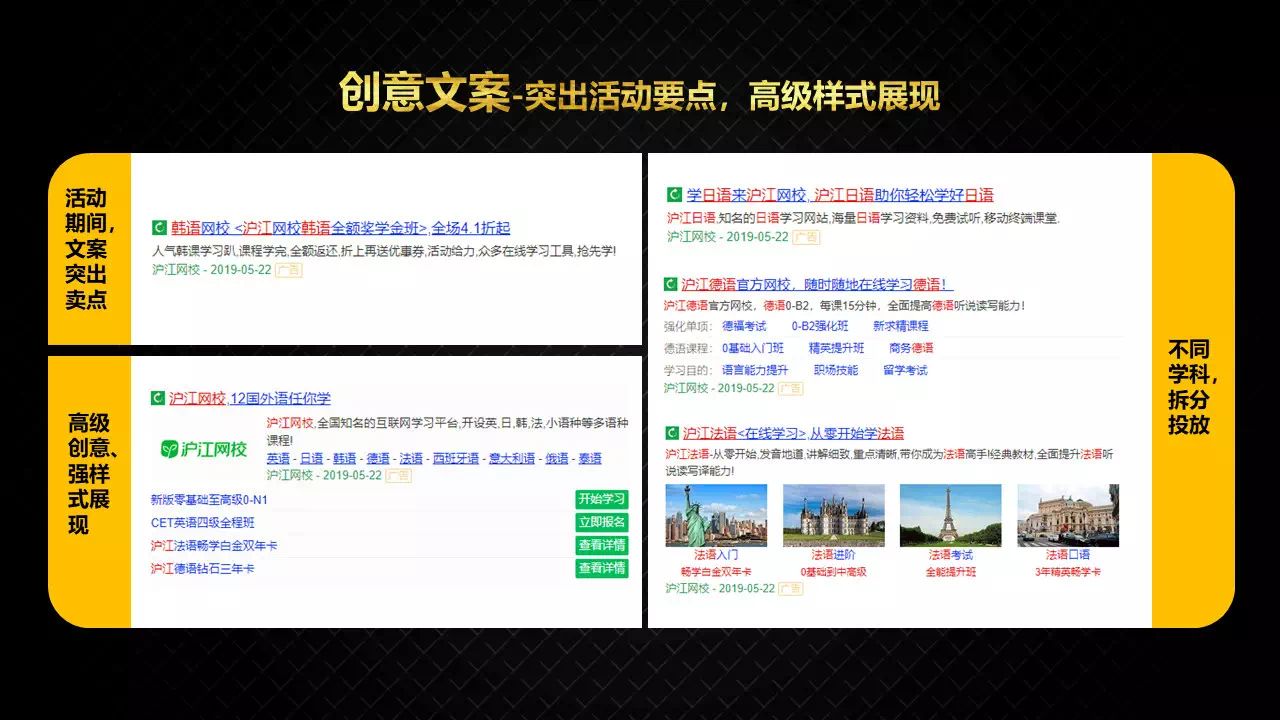The image size is (1280, 720).
Task: Click the 法语入门 caption link
Action: [x=716, y=555]
